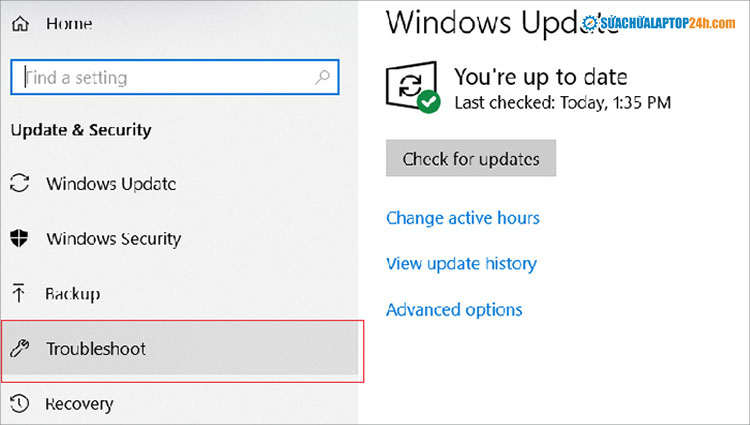Open Windows Security section
Screen dimensions: 750x425
[x=113, y=239]
